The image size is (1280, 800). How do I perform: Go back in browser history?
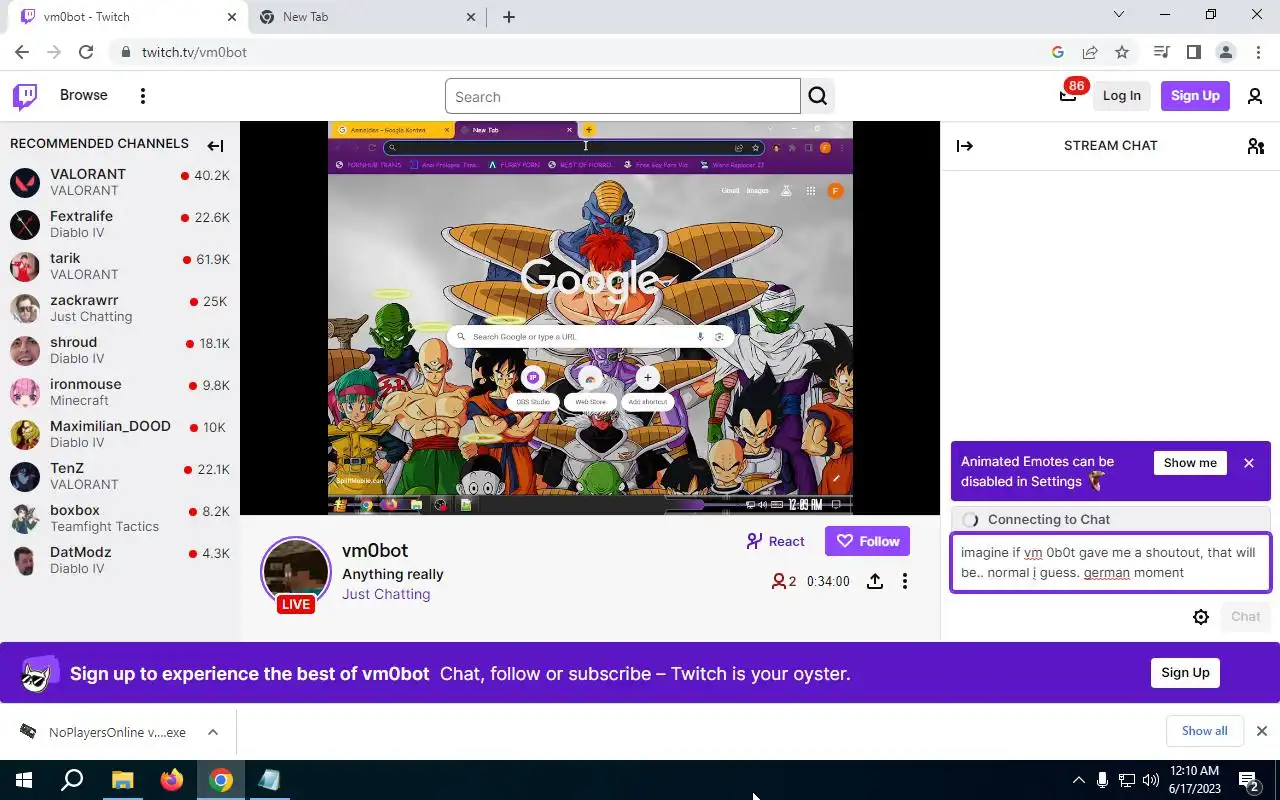point(22,52)
